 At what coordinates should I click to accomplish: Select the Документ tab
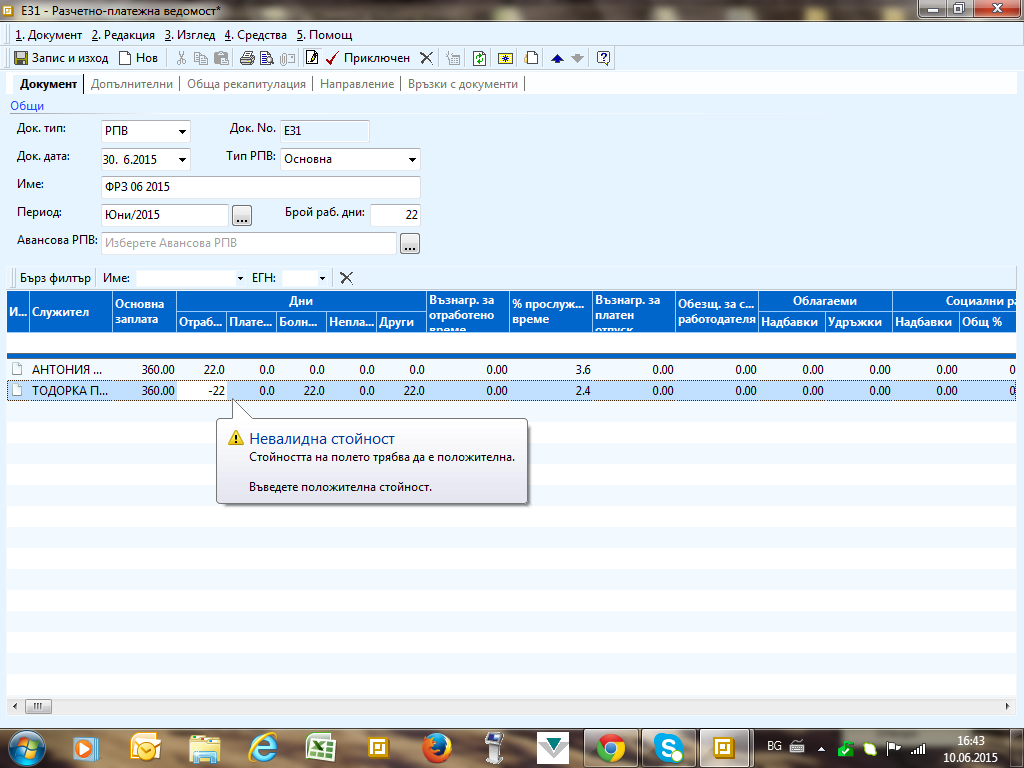coord(48,84)
